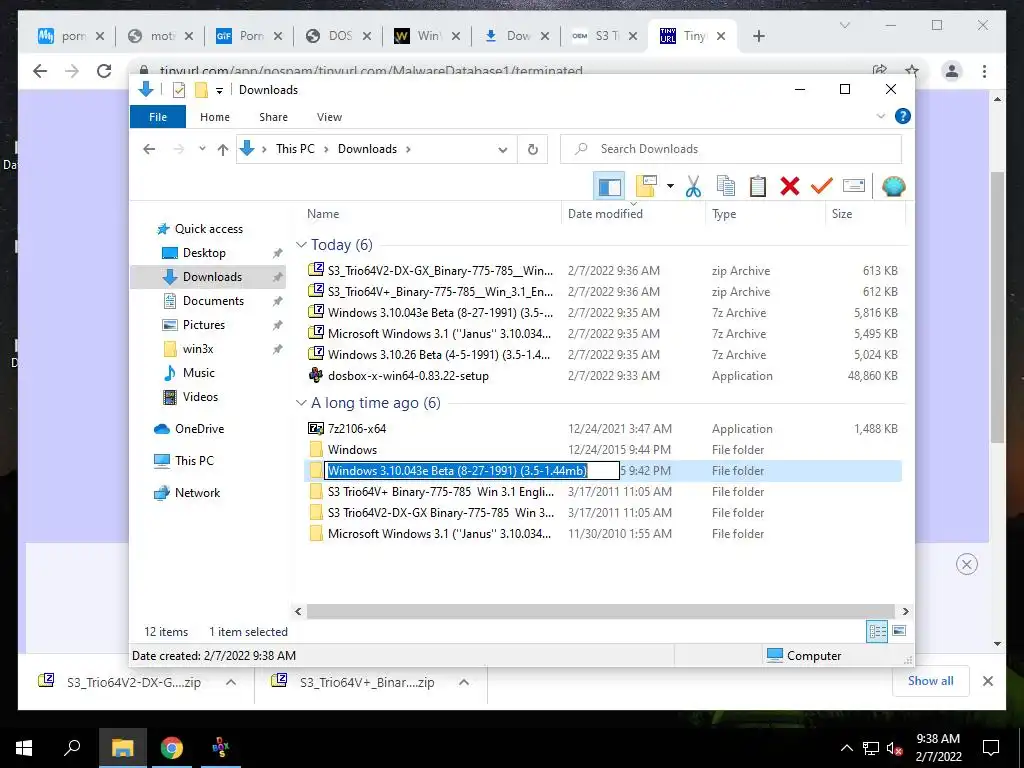
Task: Click the Cut scissors icon
Action: click(x=694, y=187)
